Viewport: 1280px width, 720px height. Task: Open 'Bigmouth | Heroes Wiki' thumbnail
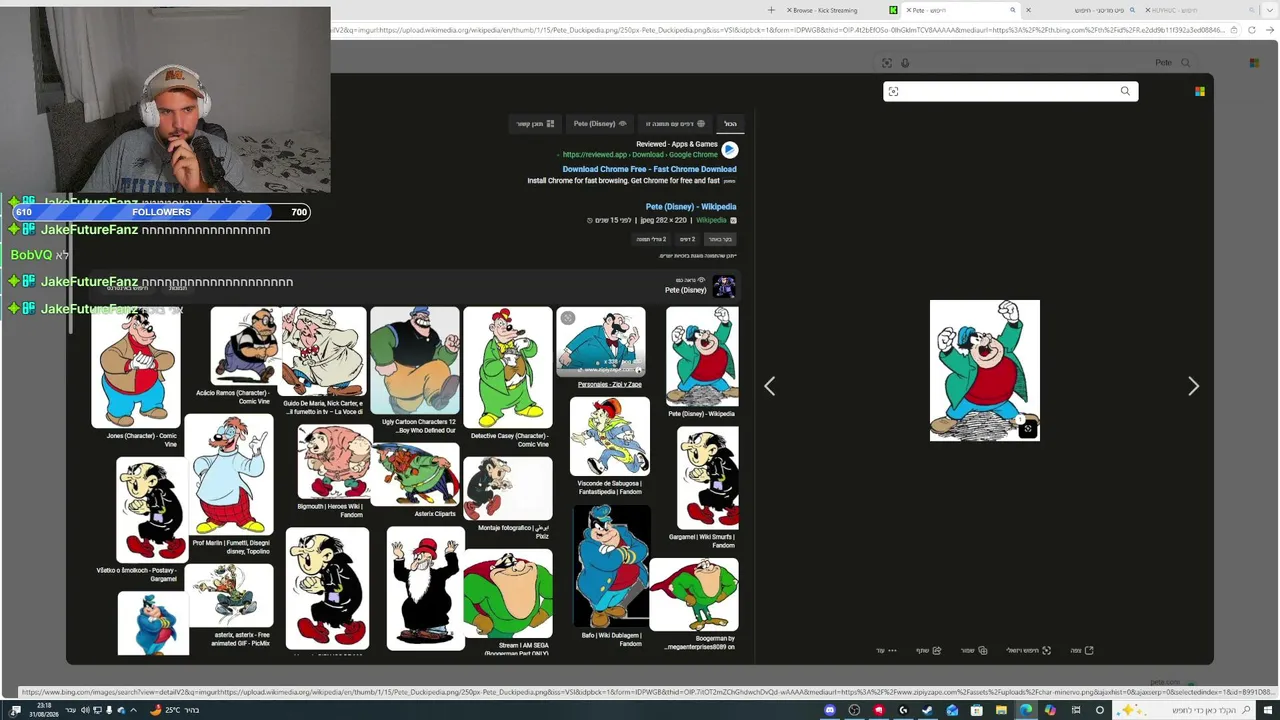[x=335, y=462]
